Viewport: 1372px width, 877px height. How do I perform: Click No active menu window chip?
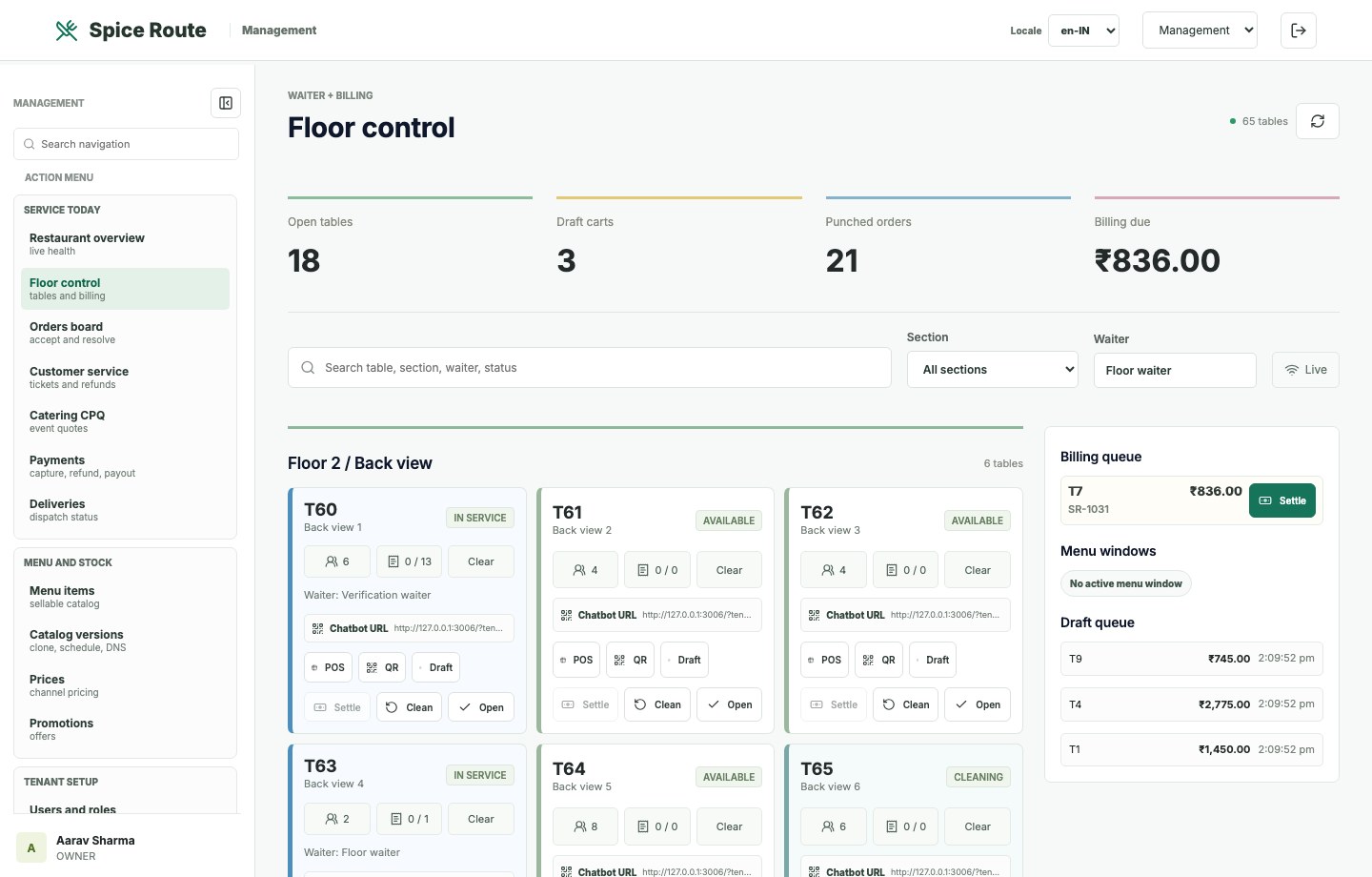point(1125,583)
